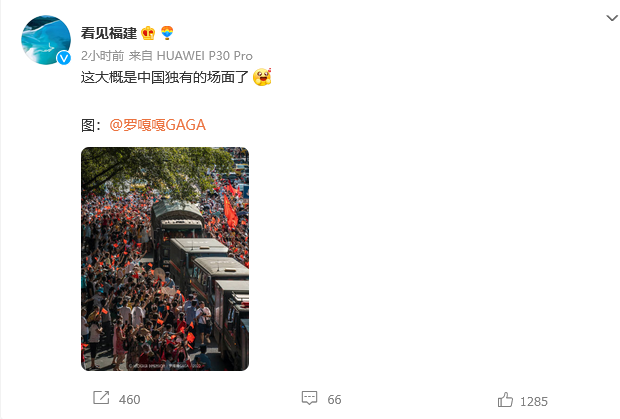
Task: Expand the post options chevron
Action: click(x=612, y=18)
